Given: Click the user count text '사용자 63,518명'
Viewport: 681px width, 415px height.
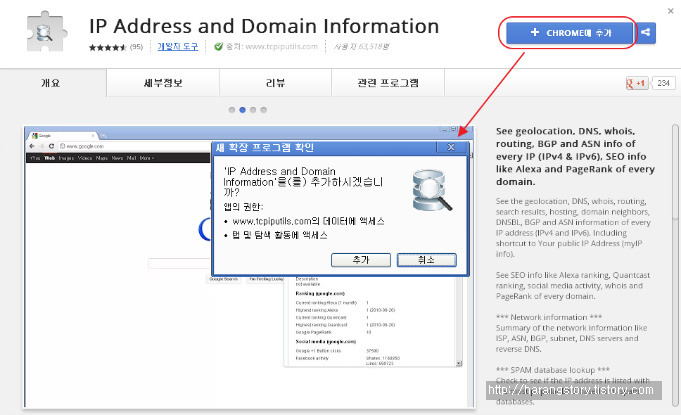Looking at the screenshot, I should pos(361,46).
